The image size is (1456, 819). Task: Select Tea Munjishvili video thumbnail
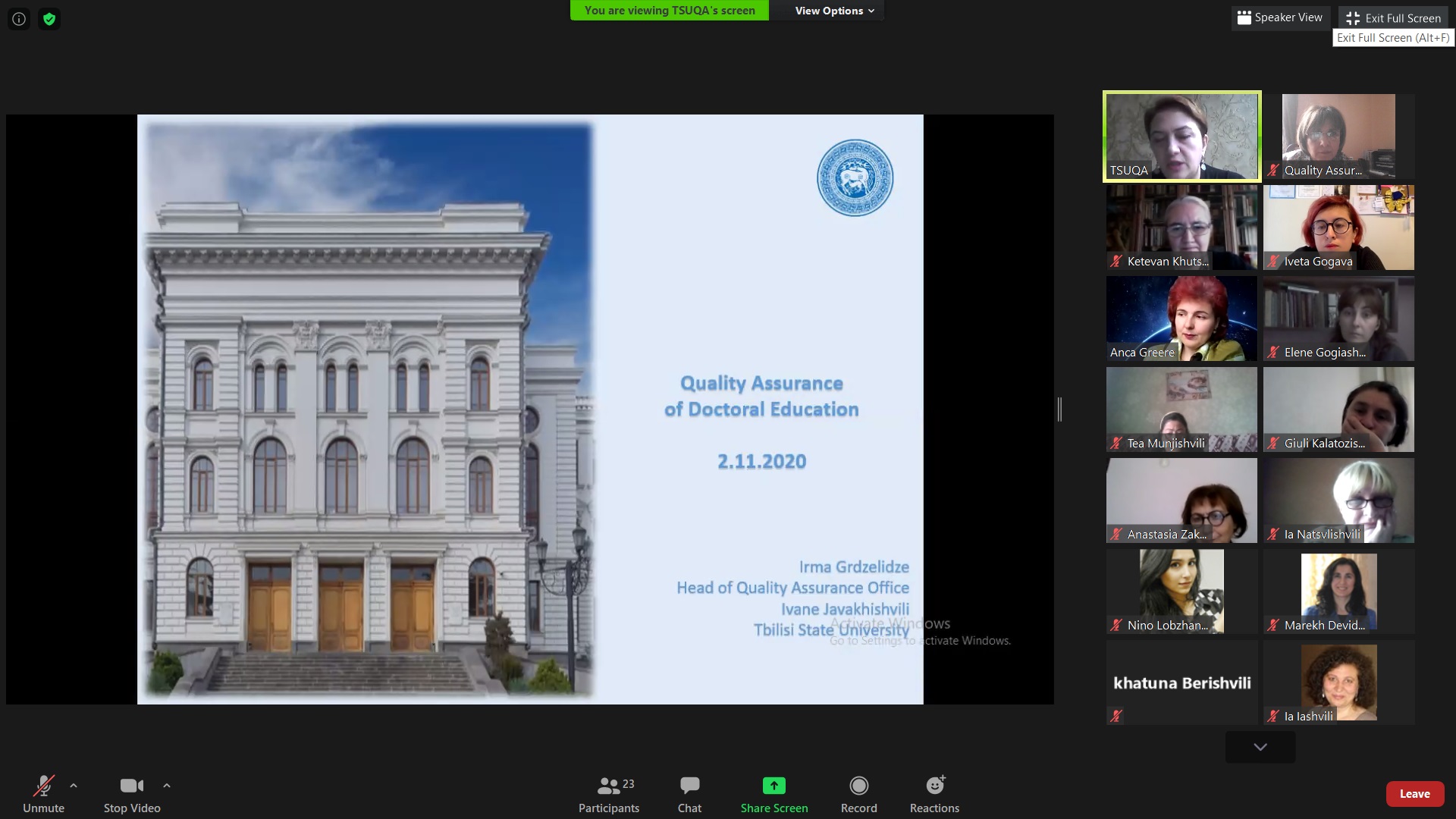(1181, 409)
